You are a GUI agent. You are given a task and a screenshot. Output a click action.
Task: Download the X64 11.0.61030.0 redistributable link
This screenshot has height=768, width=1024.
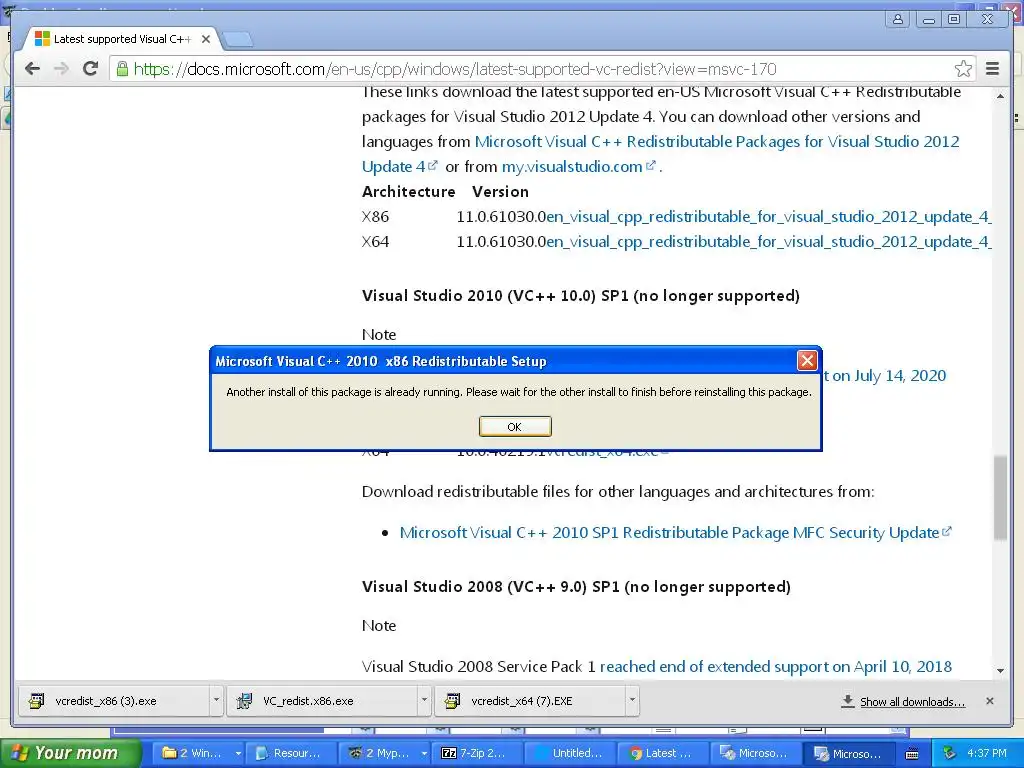(769, 242)
